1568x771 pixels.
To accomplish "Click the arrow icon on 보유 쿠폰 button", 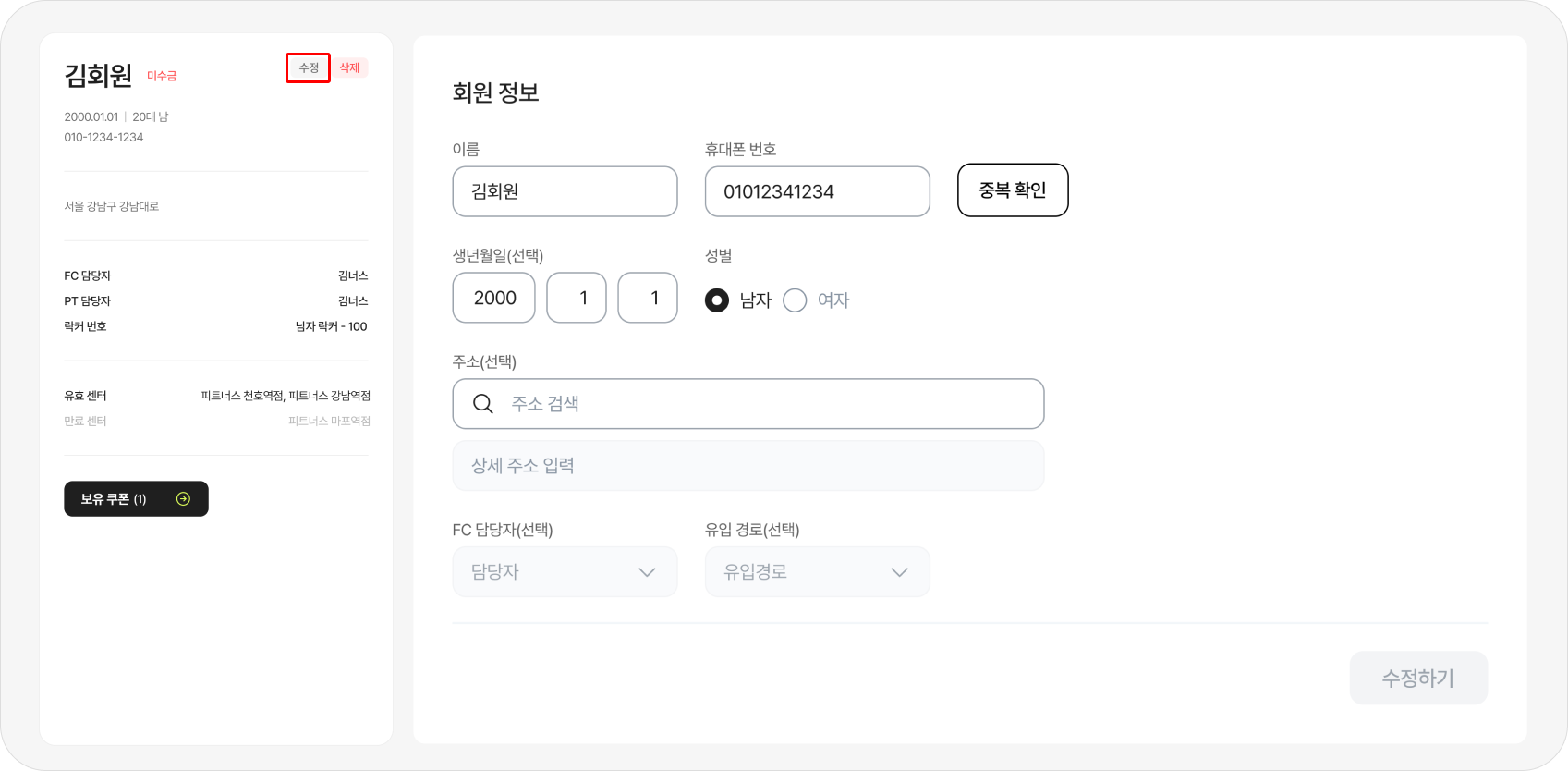I will [183, 499].
